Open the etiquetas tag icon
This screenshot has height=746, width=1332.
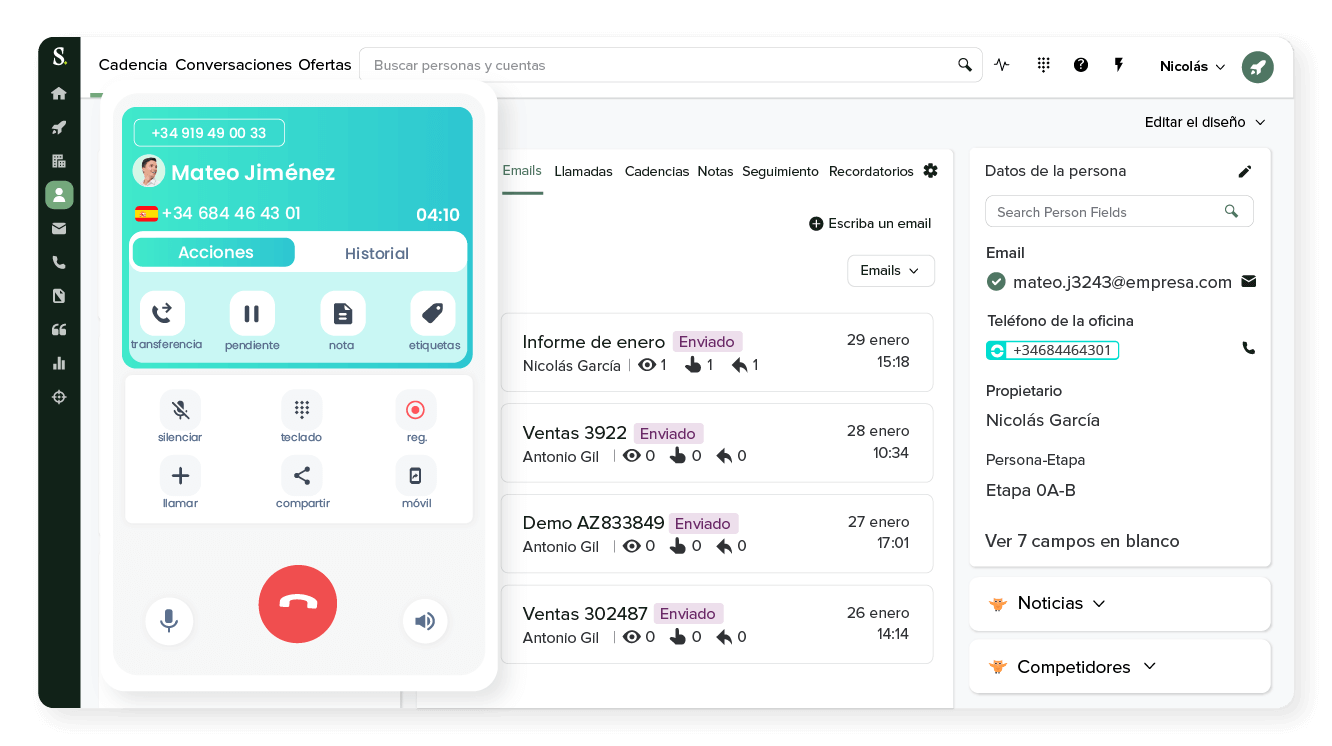pyautogui.click(x=432, y=314)
